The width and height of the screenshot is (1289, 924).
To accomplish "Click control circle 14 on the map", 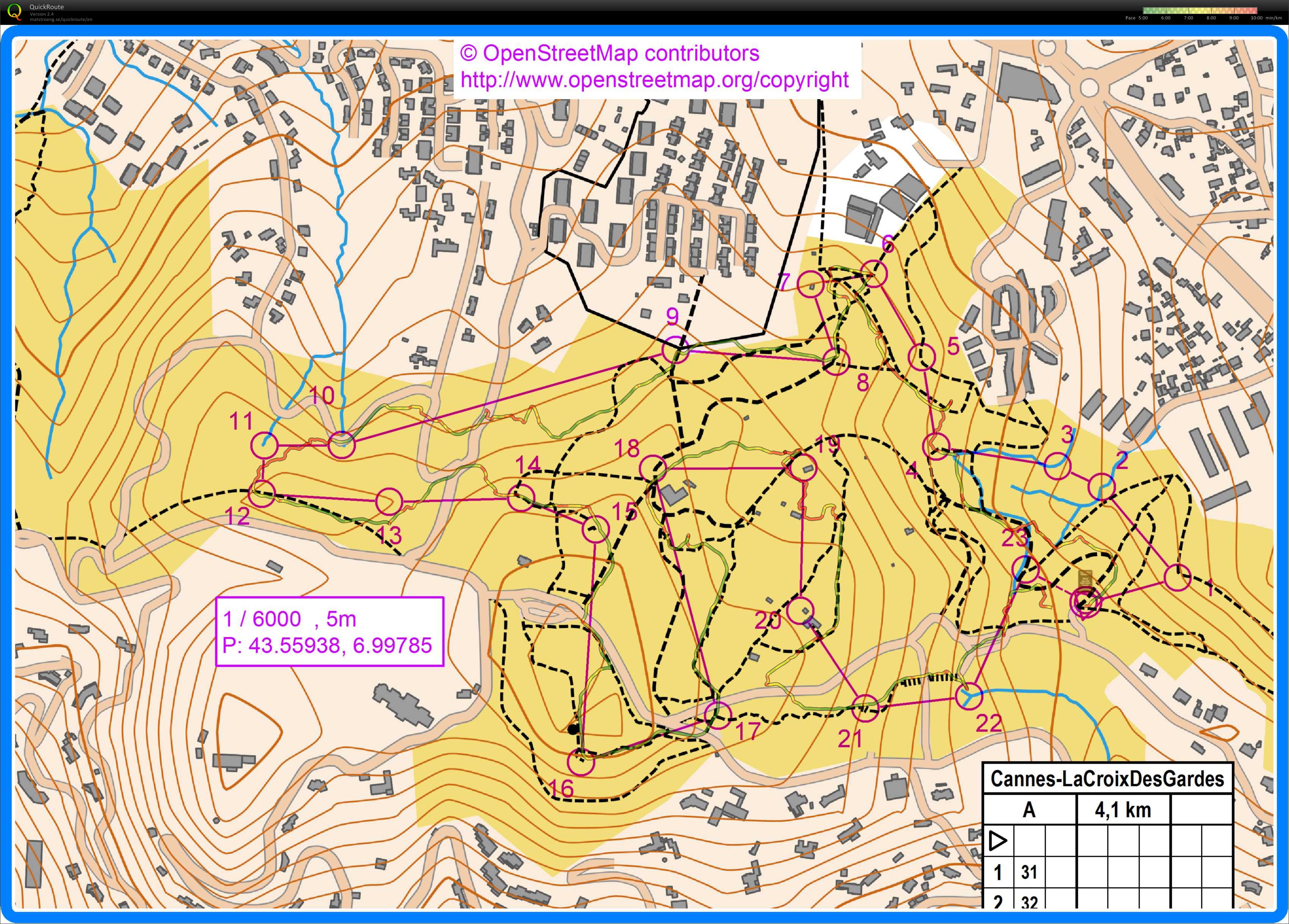I will (521, 499).
